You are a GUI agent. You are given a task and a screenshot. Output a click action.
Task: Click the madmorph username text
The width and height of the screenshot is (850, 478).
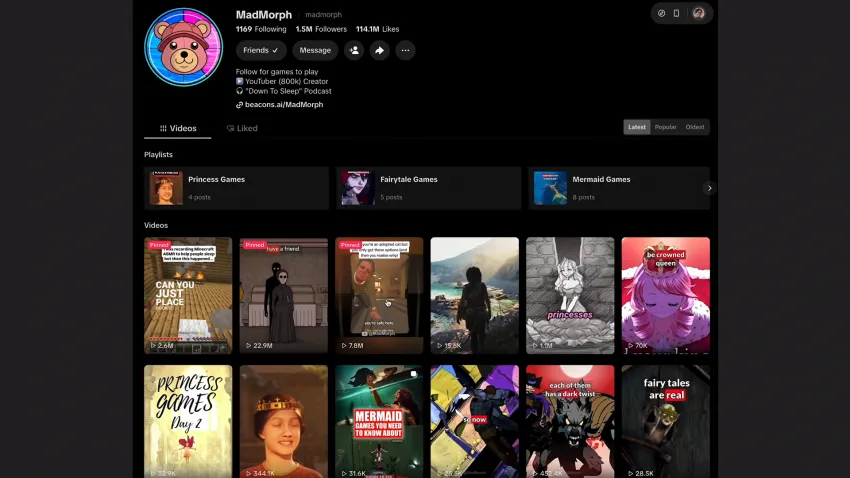click(x=324, y=15)
